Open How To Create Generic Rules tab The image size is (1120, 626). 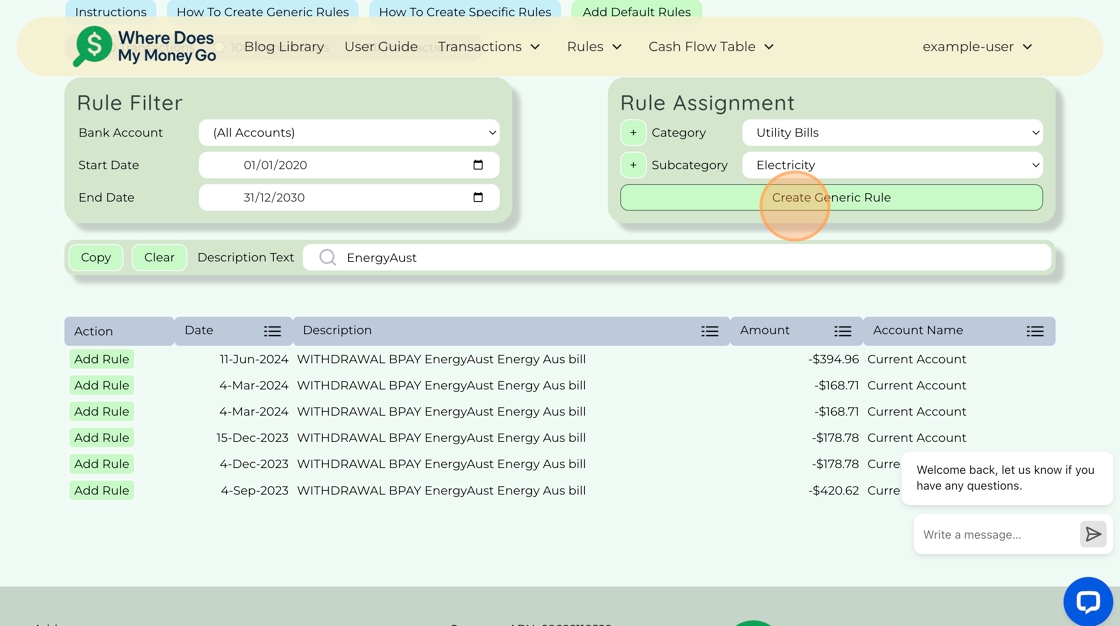[263, 11]
